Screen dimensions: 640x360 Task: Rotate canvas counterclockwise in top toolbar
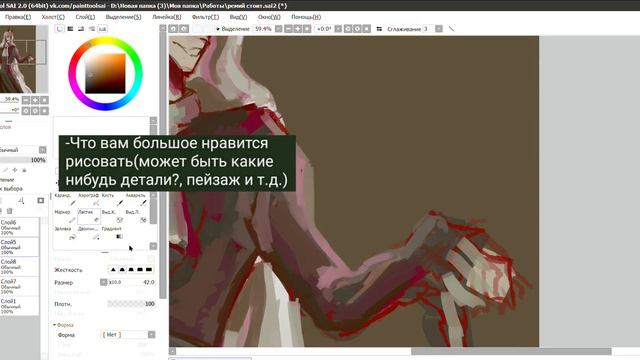pos(348,29)
